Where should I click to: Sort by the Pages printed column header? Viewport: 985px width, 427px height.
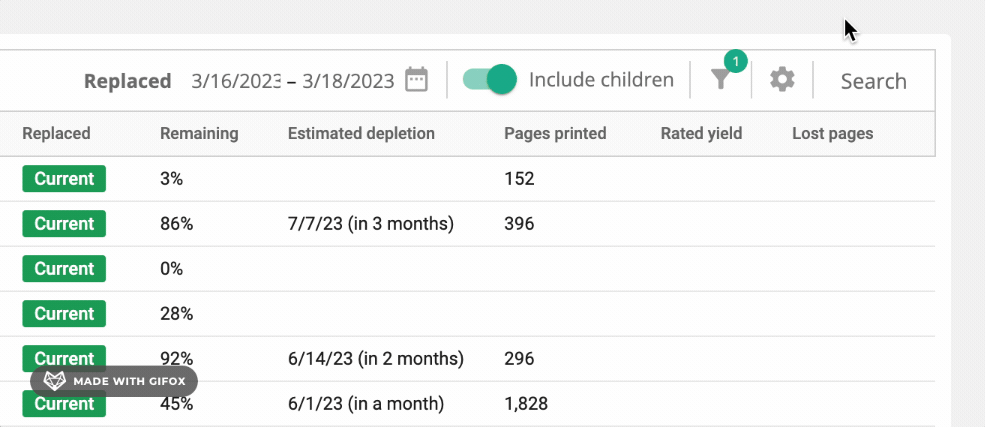point(555,133)
